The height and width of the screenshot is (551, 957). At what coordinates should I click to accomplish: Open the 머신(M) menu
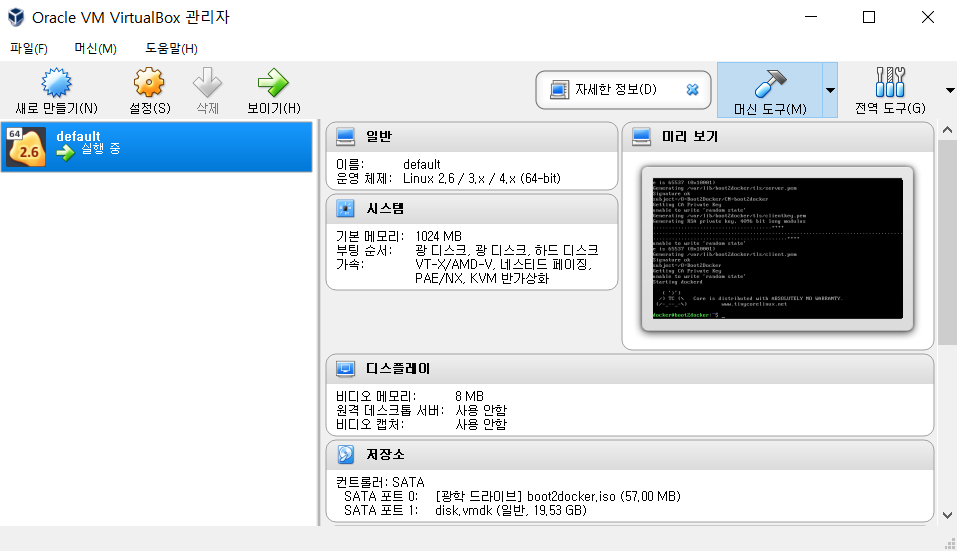(x=95, y=49)
